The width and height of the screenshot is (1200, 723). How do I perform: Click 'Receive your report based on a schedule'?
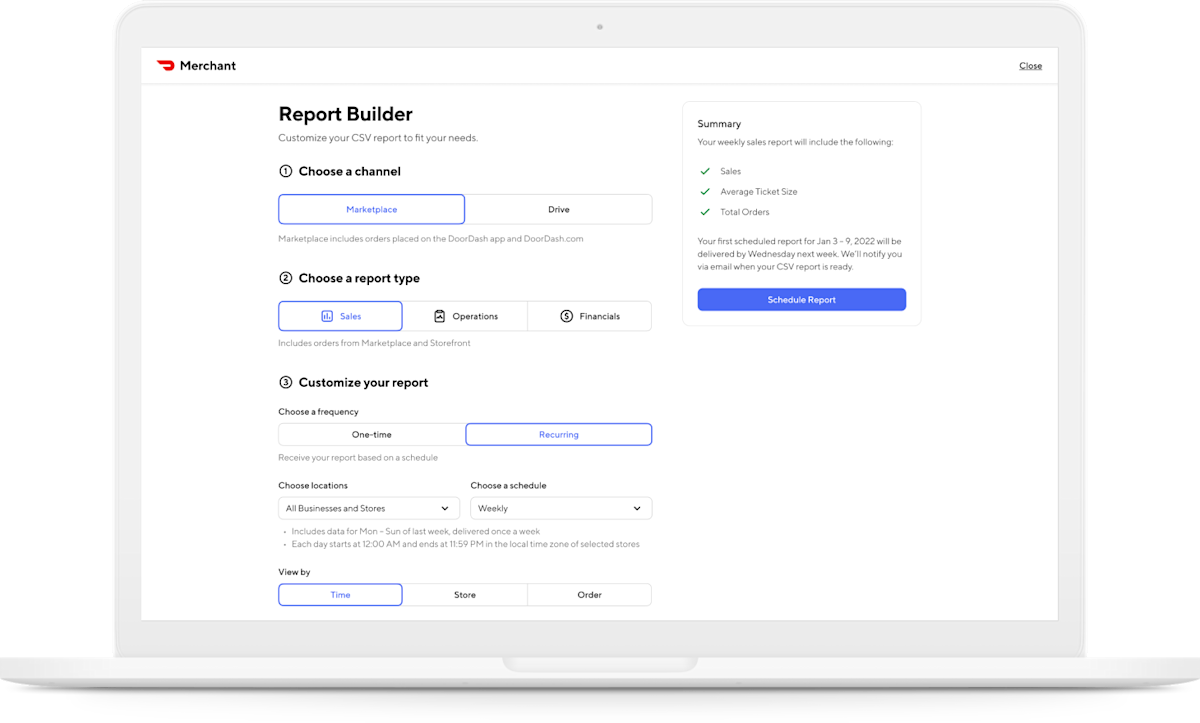point(358,457)
